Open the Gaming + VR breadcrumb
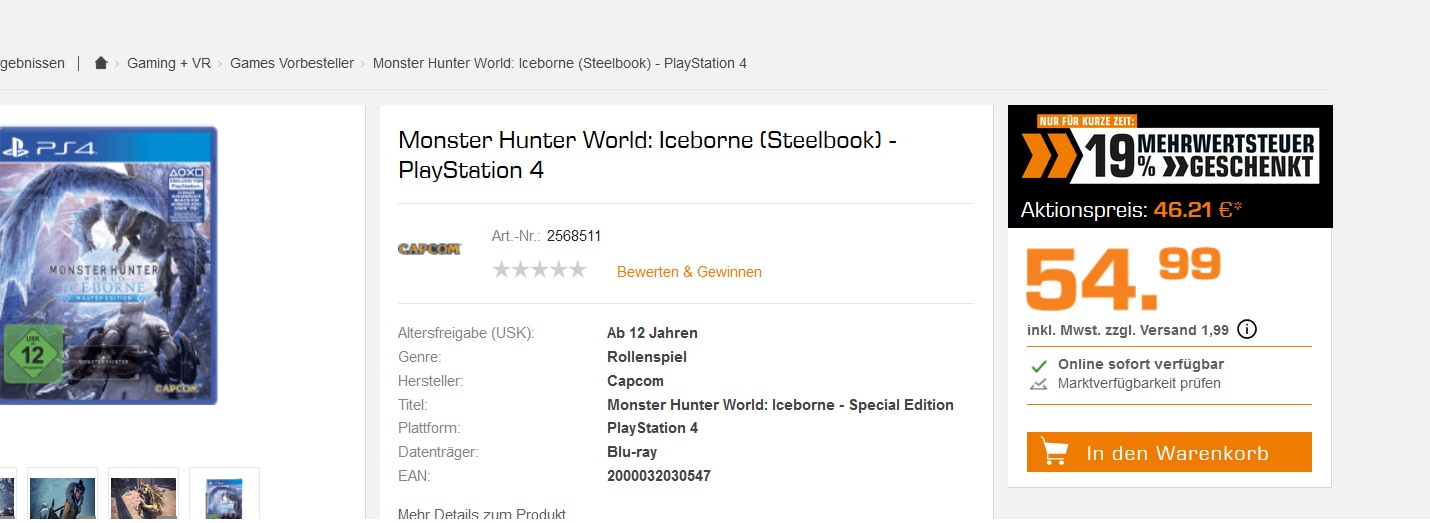The height and width of the screenshot is (523, 1430). tap(169, 63)
